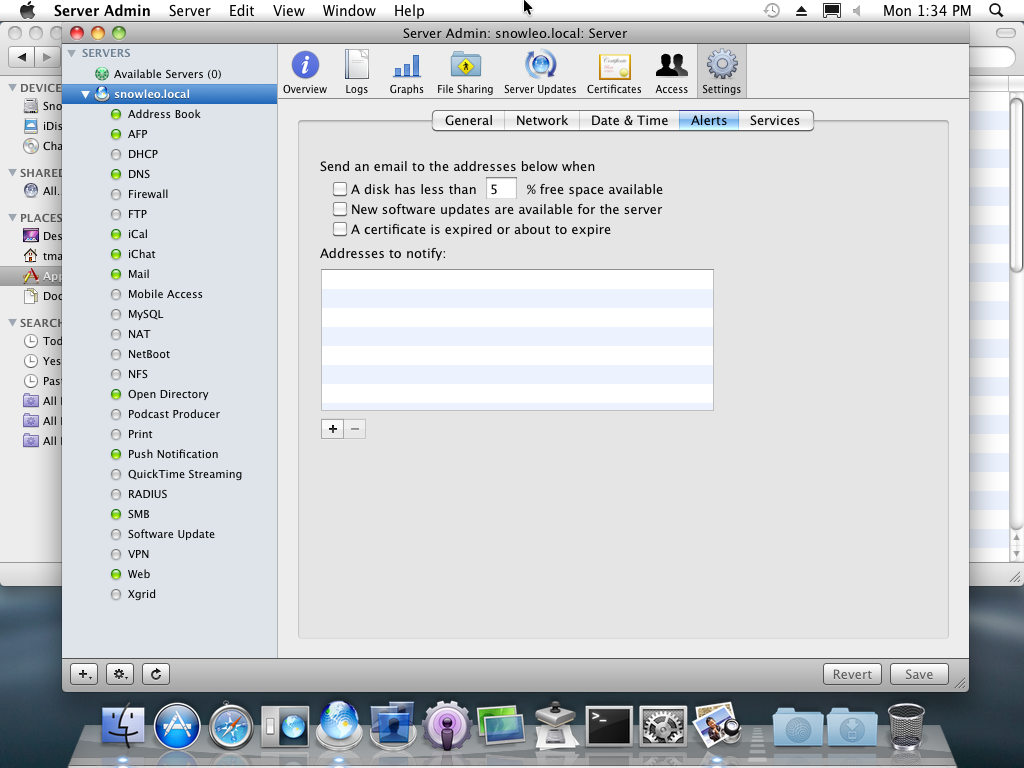Collapse SHARED section in Finder window
The height and width of the screenshot is (768, 1024).
pos(12,173)
